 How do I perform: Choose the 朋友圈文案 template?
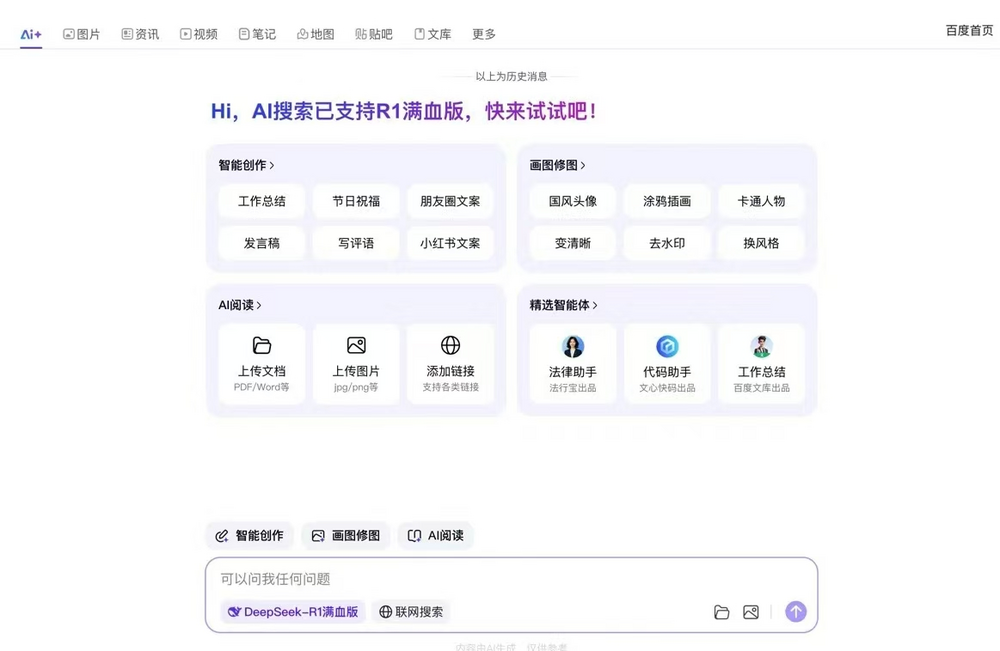pyautogui.click(x=450, y=201)
